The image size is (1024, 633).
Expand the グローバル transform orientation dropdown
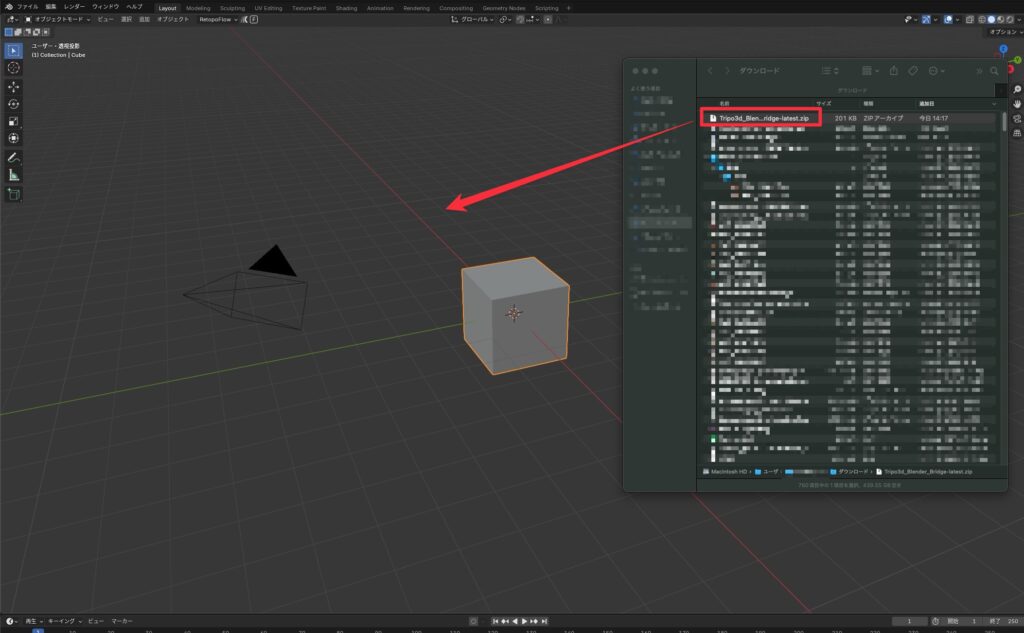point(472,19)
